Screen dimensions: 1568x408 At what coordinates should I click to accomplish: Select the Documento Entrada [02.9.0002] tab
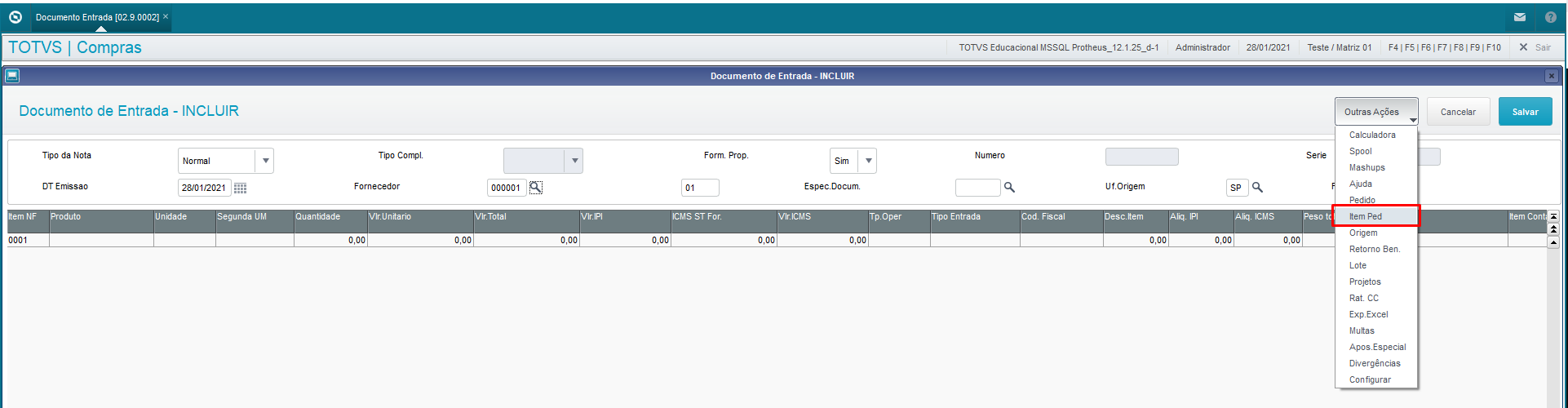click(x=97, y=17)
